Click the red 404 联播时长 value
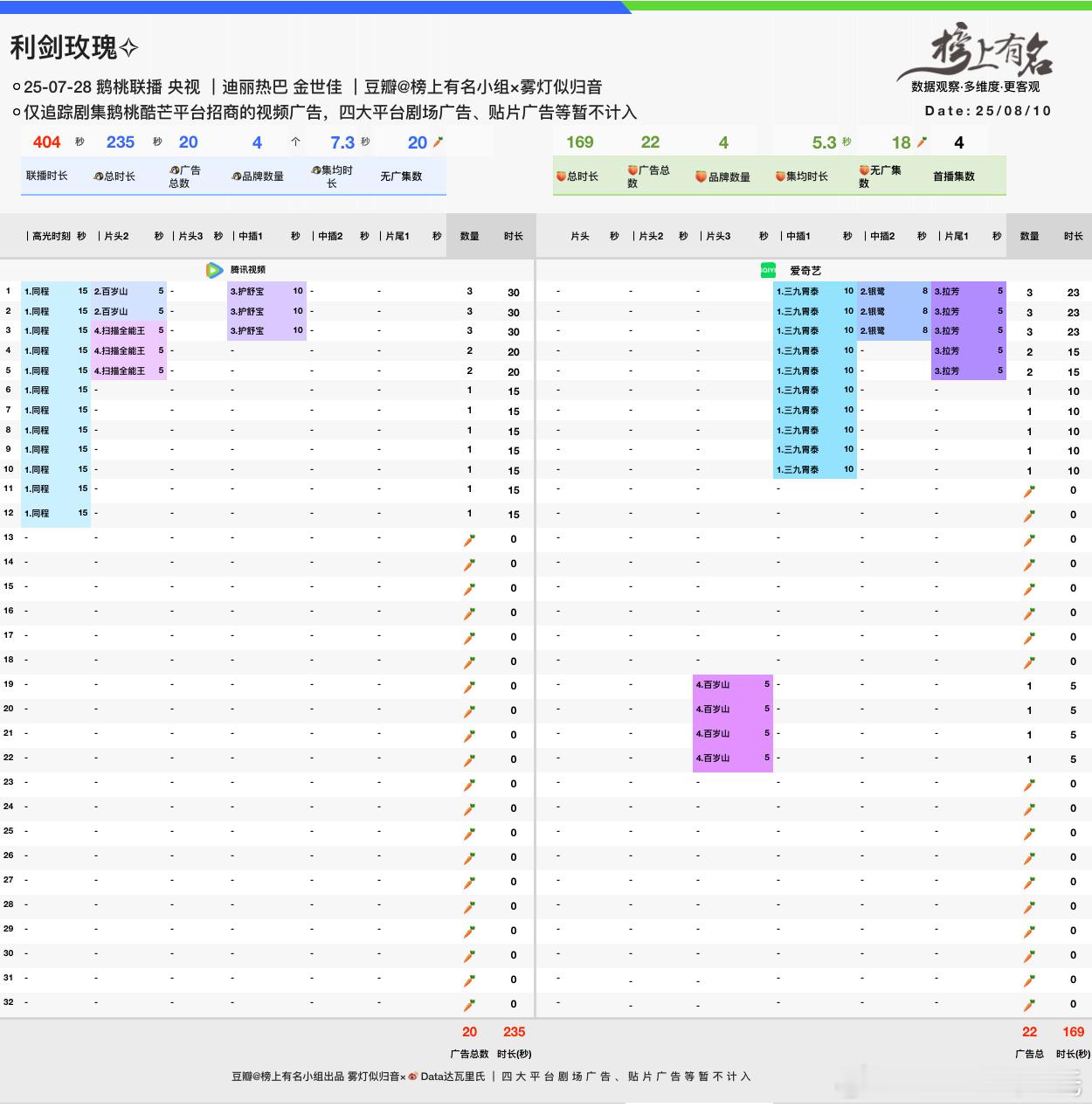The image size is (1092, 1108). 47,142
